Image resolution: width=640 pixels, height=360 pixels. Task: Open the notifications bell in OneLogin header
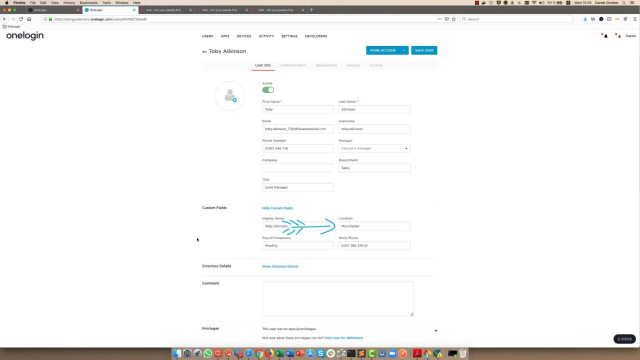[x=605, y=36]
